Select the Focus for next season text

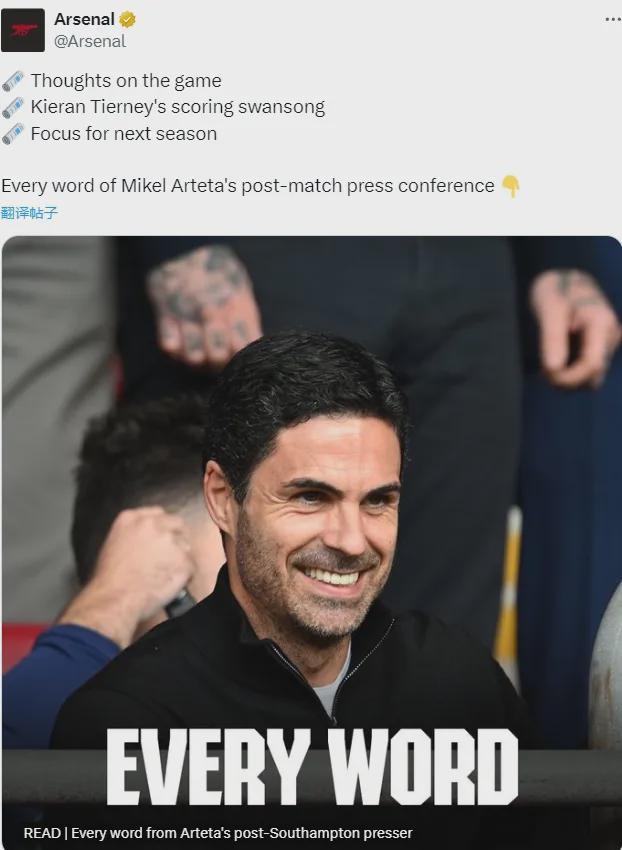[124, 134]
